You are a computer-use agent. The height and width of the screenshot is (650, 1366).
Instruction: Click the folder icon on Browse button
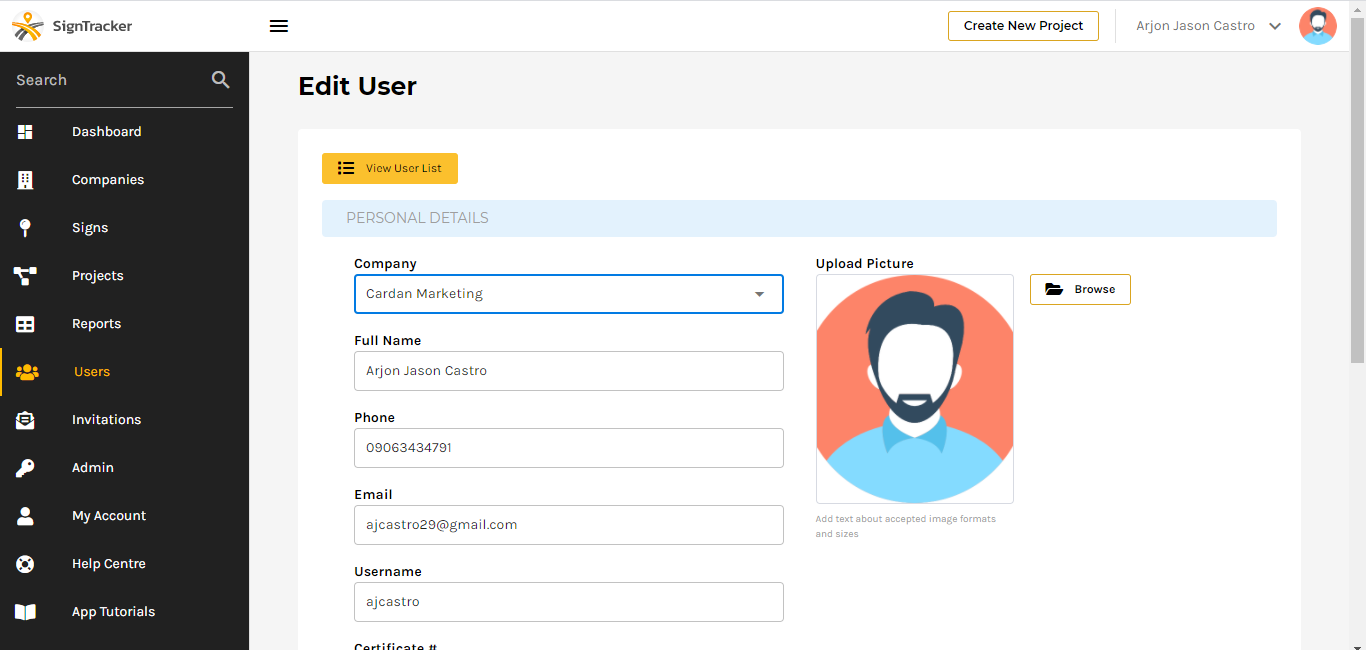point(1054,289)
